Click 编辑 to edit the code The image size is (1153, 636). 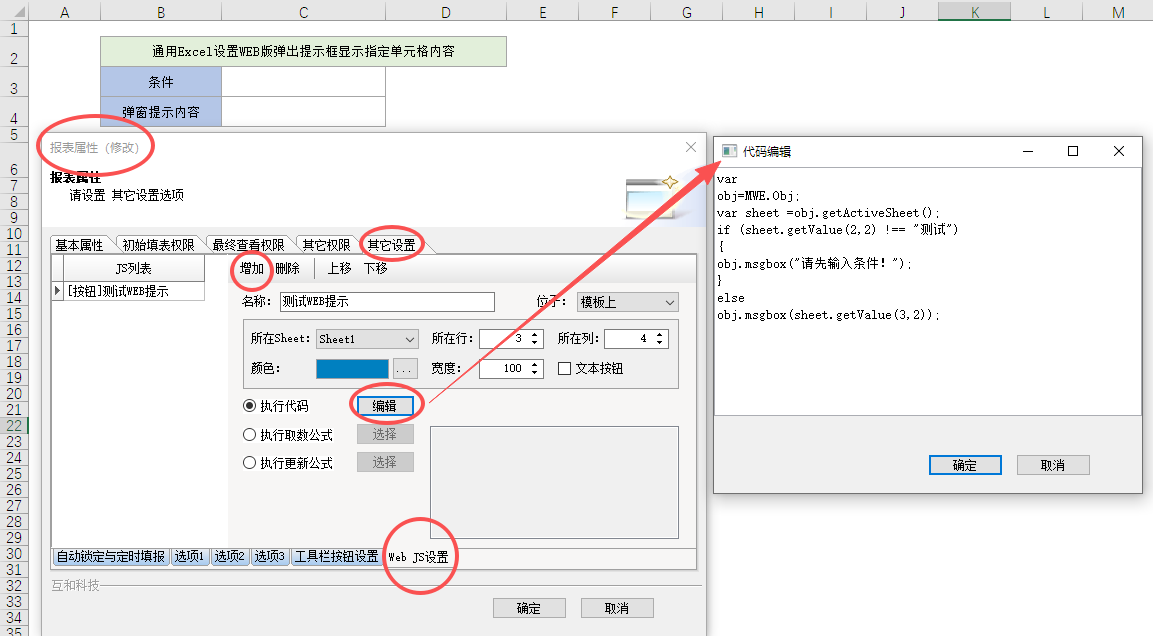[385, 406]
